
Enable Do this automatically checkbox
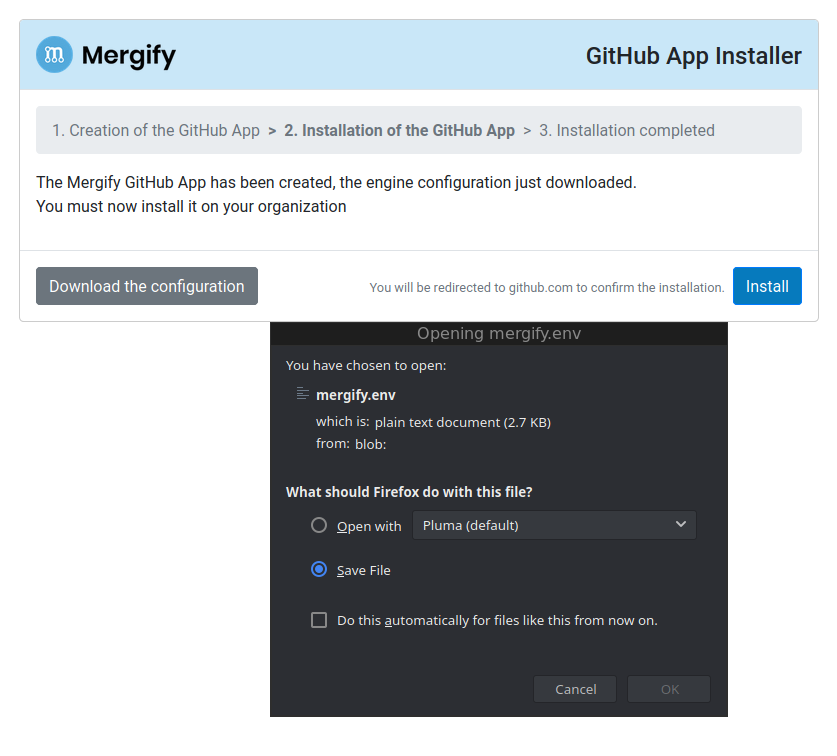(319, 620)
